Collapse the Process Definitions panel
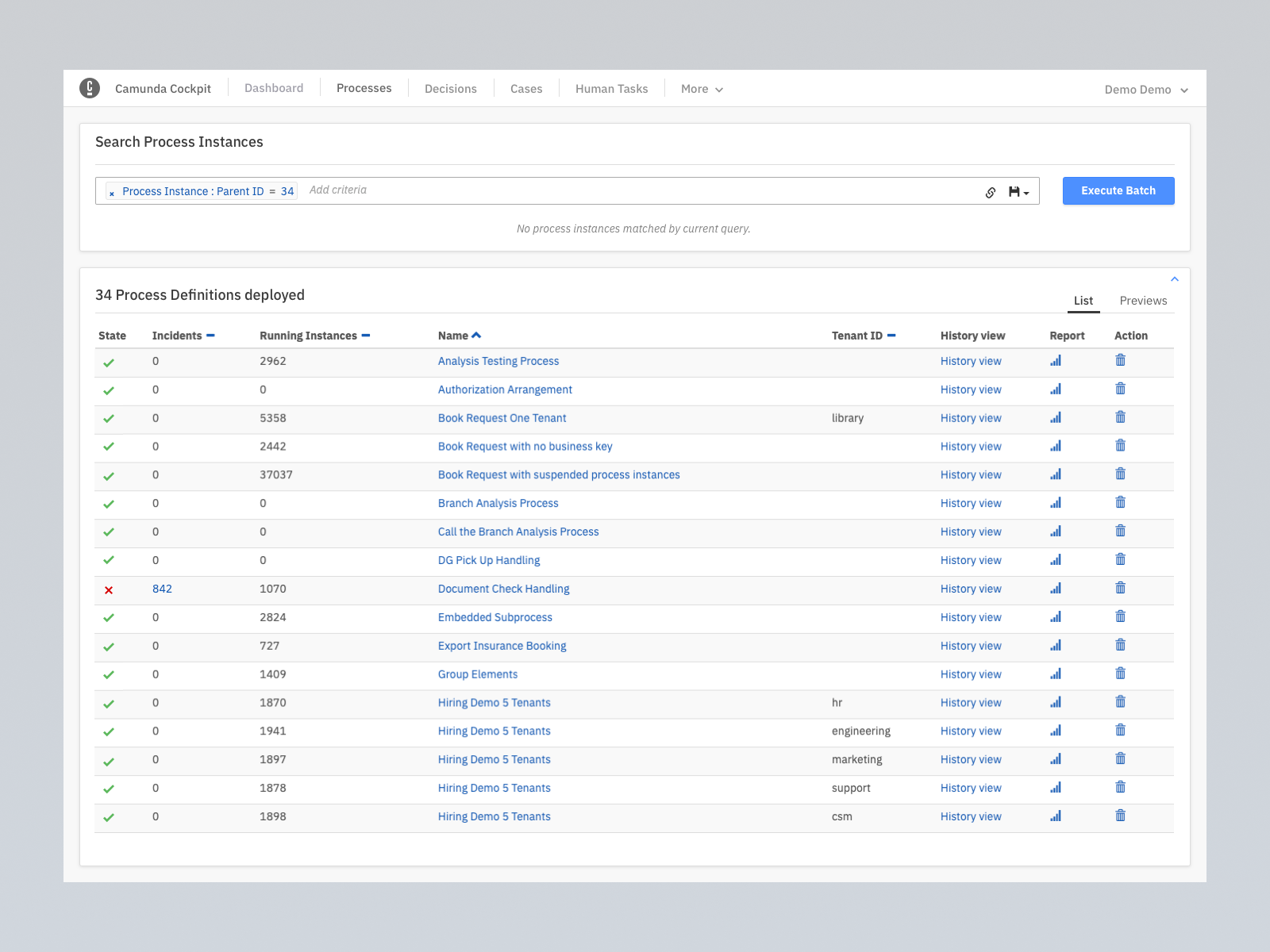This screenshot has height=952, width=1270. (1175, 279)
